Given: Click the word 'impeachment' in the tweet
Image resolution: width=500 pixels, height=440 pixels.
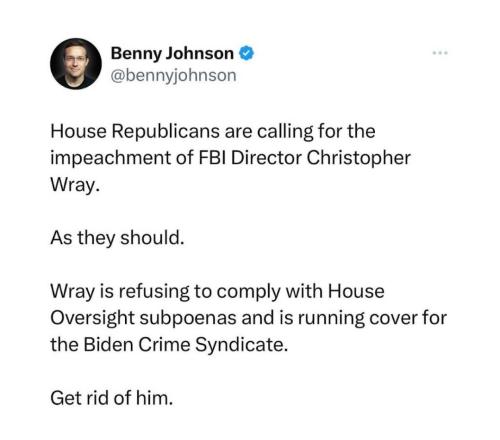Looking at the screenshot, I should (111, 158).
